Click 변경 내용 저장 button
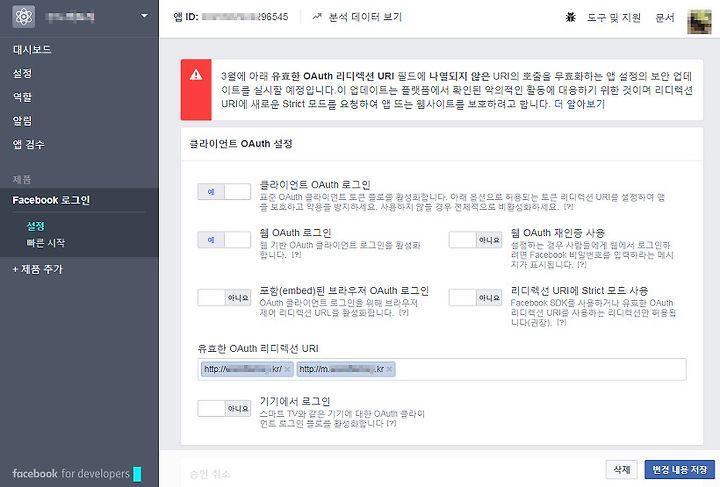This screenshot has height=487, width=720. 680,470
